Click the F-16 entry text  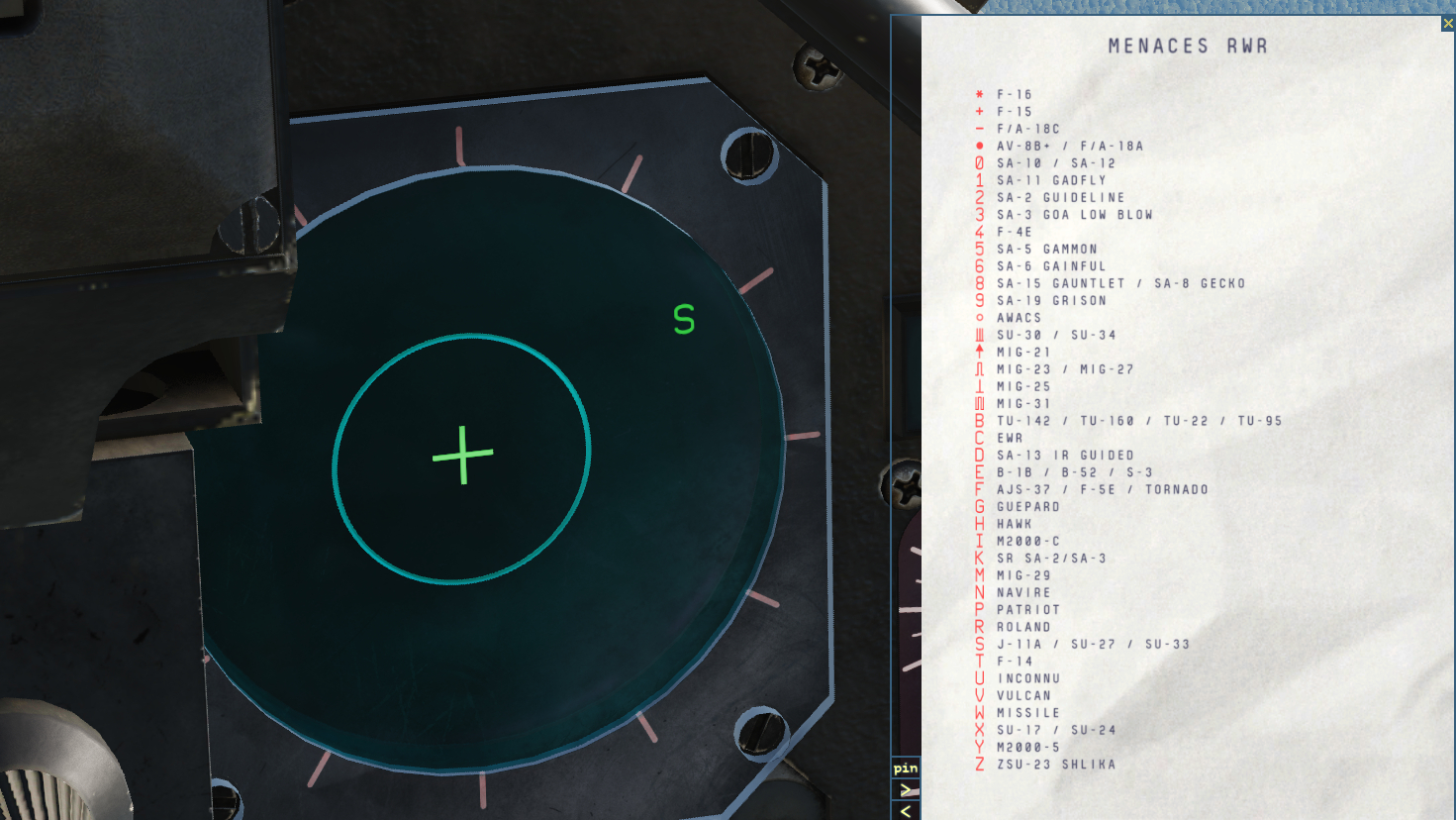[1015, 94]
